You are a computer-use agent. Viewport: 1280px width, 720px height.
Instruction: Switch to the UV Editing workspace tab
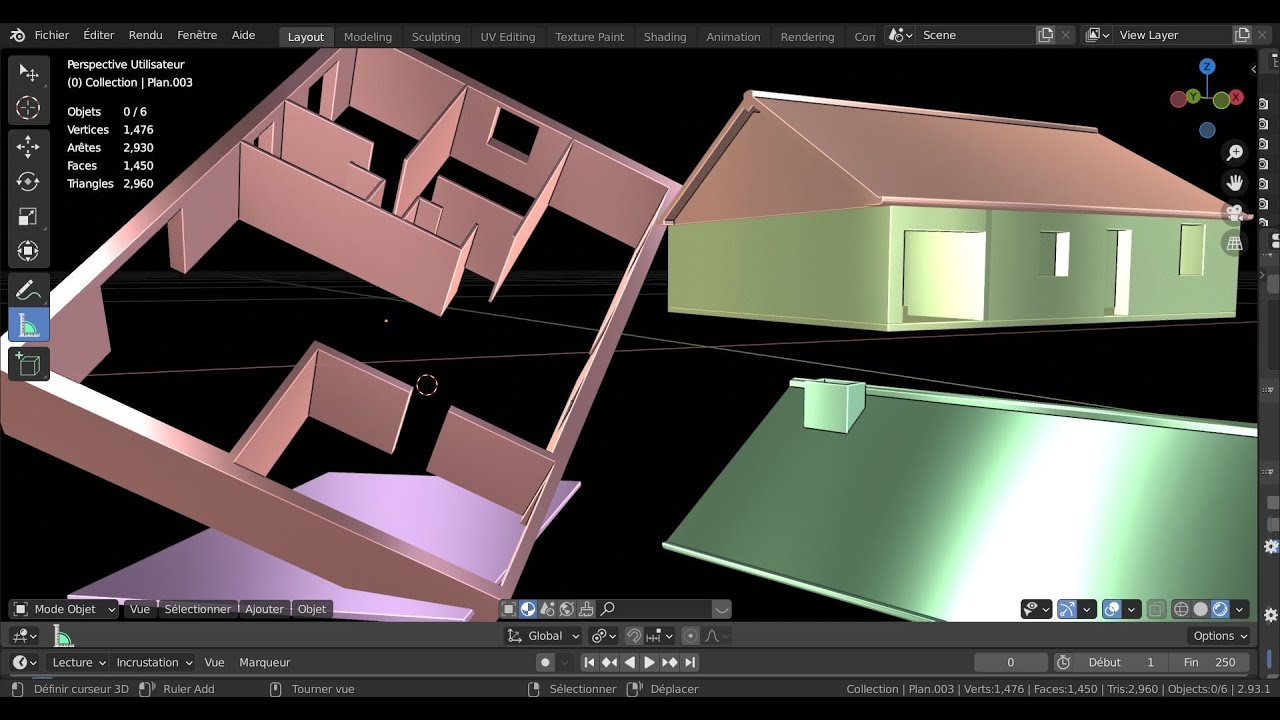[x=508, y=37]
